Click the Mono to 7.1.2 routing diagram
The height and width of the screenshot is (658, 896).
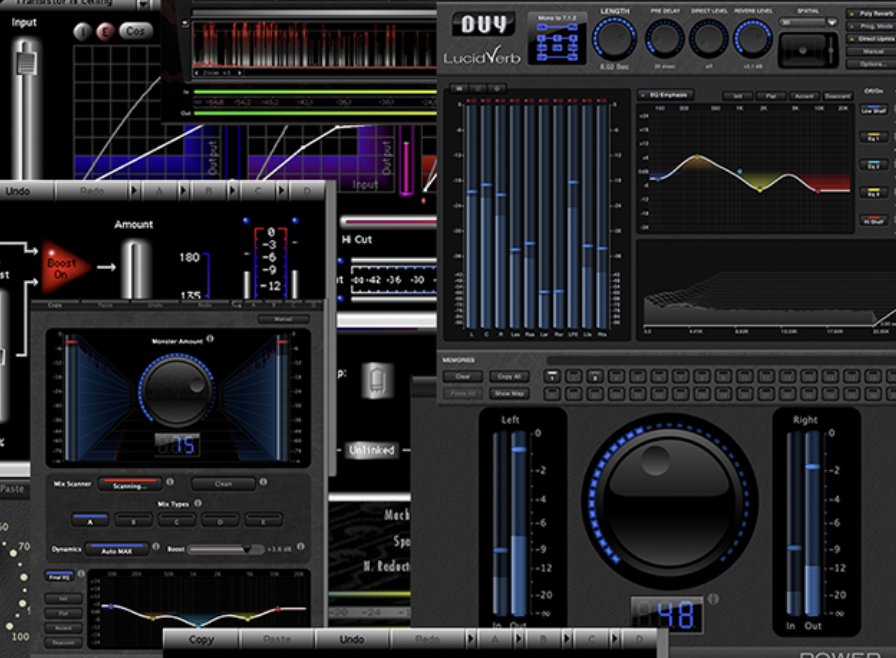pyautogui.click(x=557, y=40)
